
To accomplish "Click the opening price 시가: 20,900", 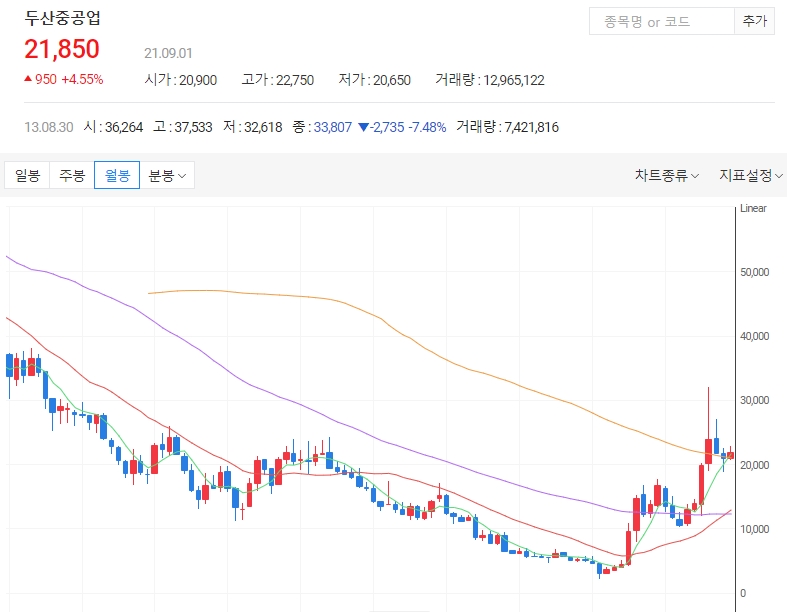I will click(181, 80).
